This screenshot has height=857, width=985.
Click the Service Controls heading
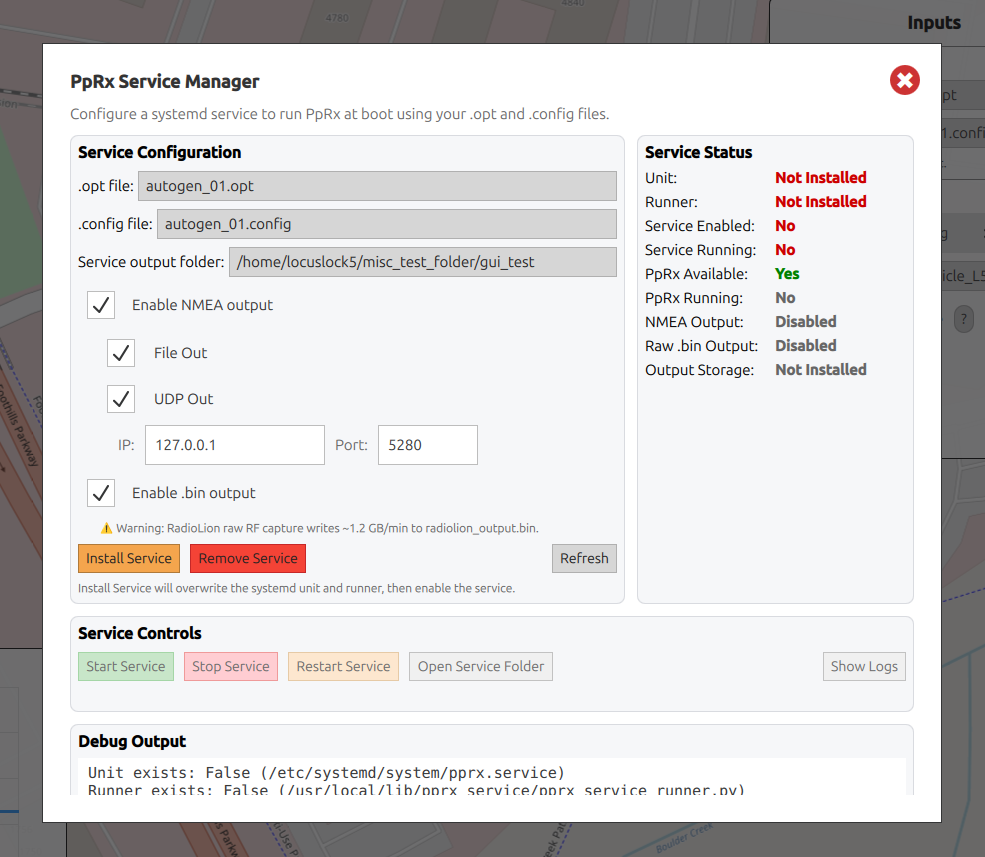tap(139, 633)
